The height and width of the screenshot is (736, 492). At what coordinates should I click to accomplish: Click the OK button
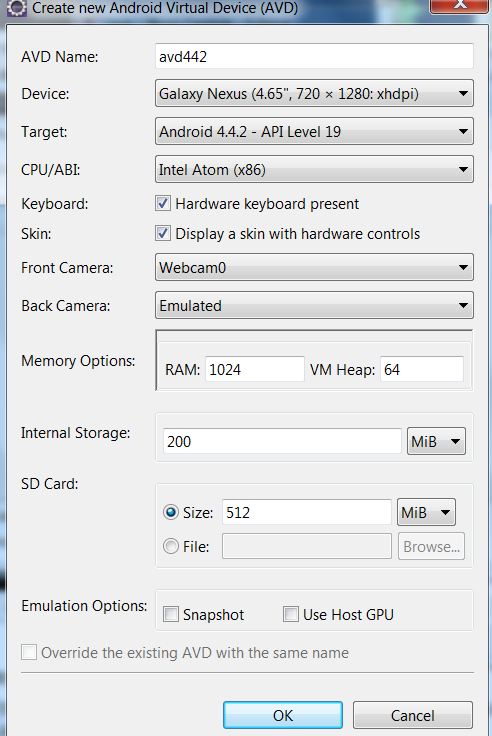click(283, 715)
